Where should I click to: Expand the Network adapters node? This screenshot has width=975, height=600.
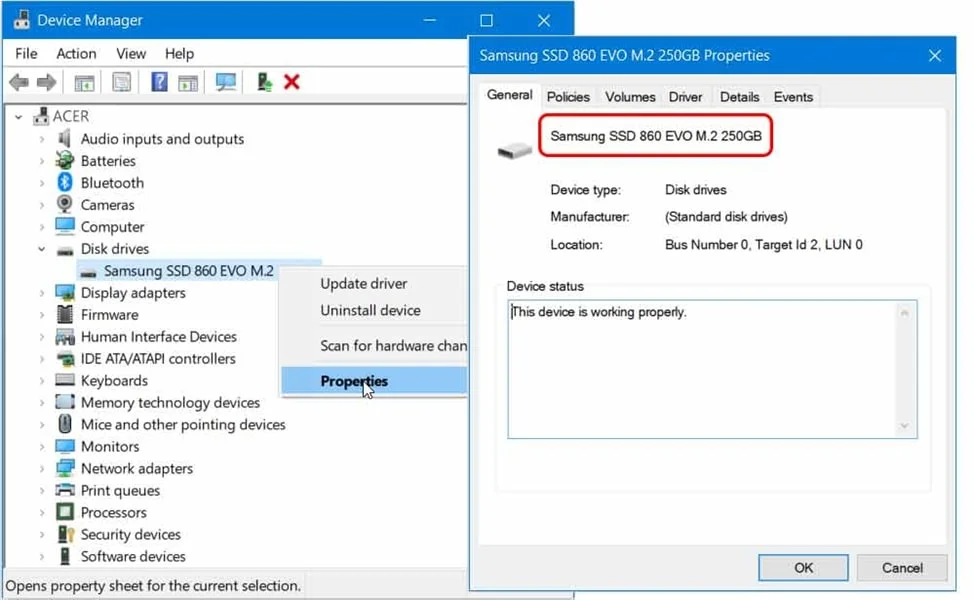(x=42, y=469)
